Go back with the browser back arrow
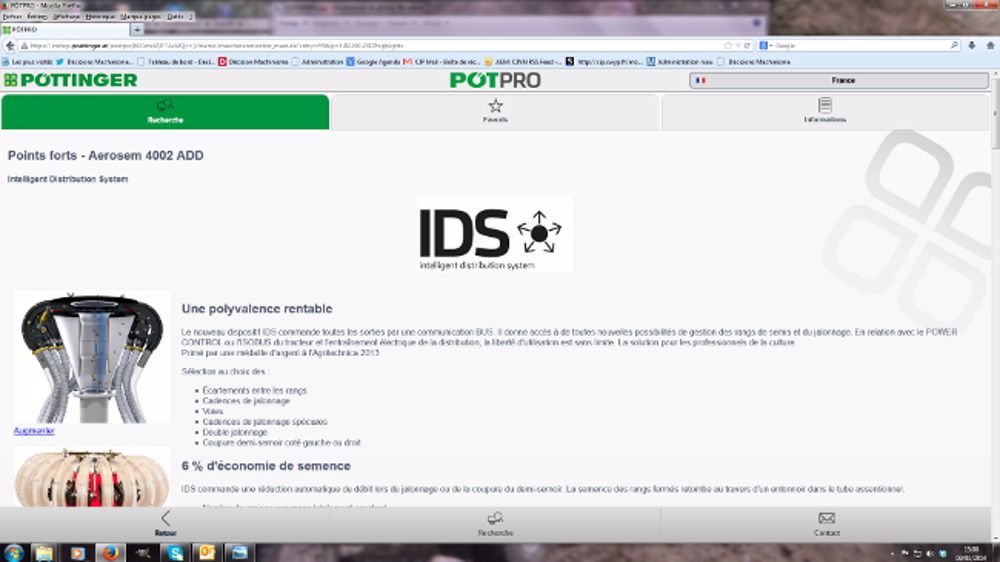The height and width of the screenshot is (562, 1000). pos(10,46)
